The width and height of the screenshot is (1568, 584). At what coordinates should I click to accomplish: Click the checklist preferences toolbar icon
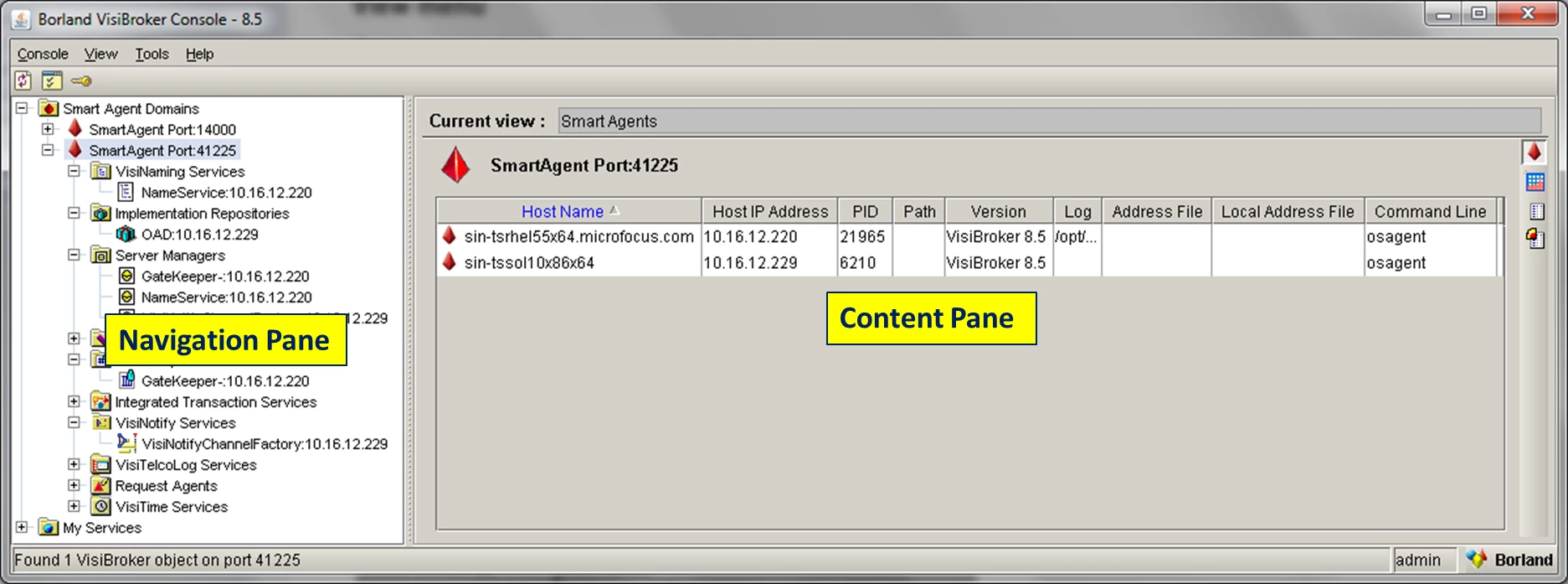coord(52,80)
